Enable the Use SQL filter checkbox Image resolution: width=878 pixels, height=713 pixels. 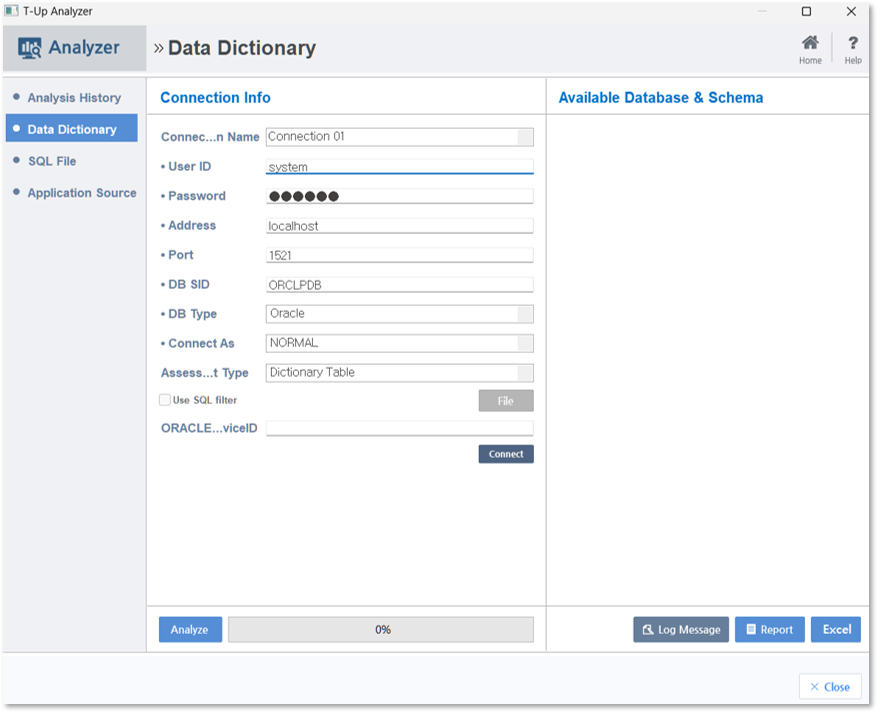click(165, 400)
